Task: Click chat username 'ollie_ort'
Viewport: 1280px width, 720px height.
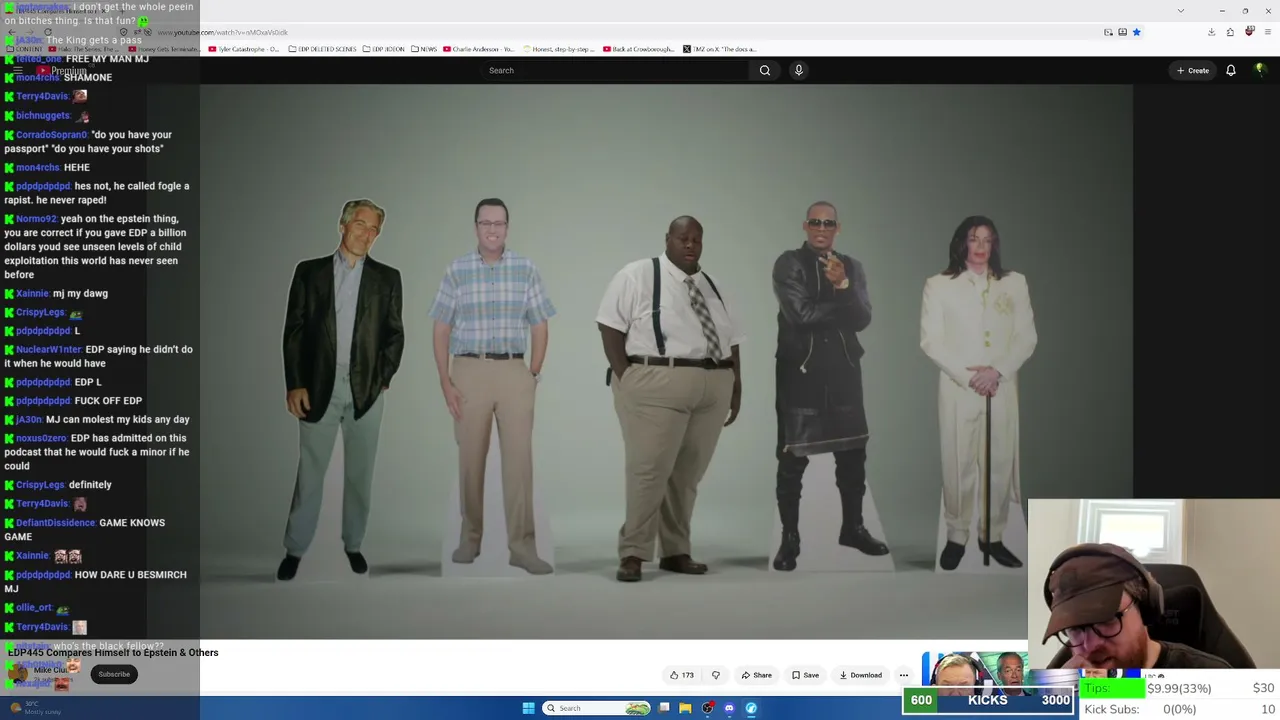Action: click(34, 608)
